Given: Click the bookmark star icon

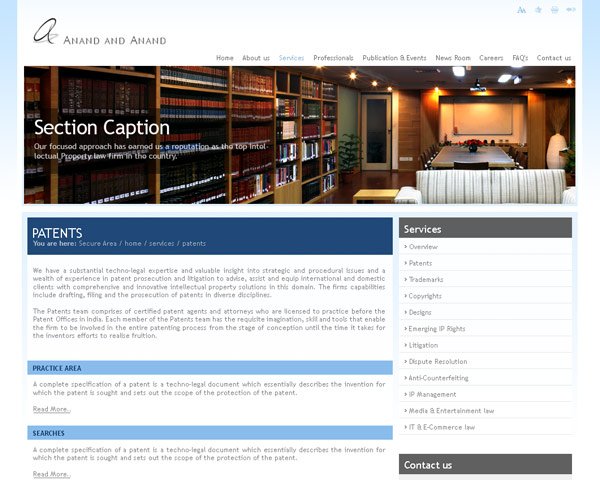Looking at the screenshot, I should [539, 10].
